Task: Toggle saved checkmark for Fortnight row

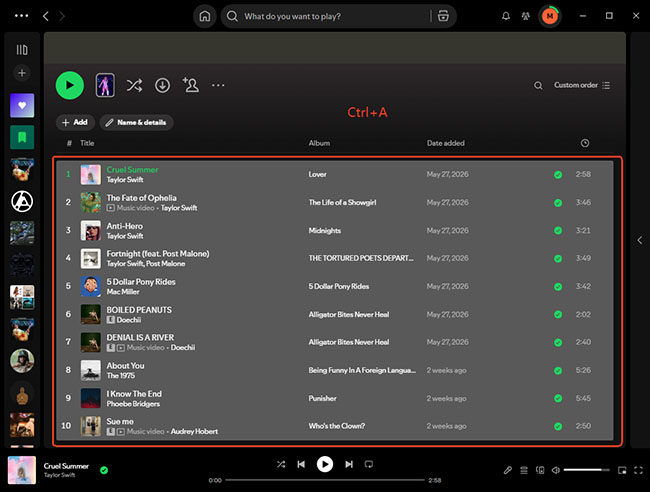Action: (x=558, y=259)
